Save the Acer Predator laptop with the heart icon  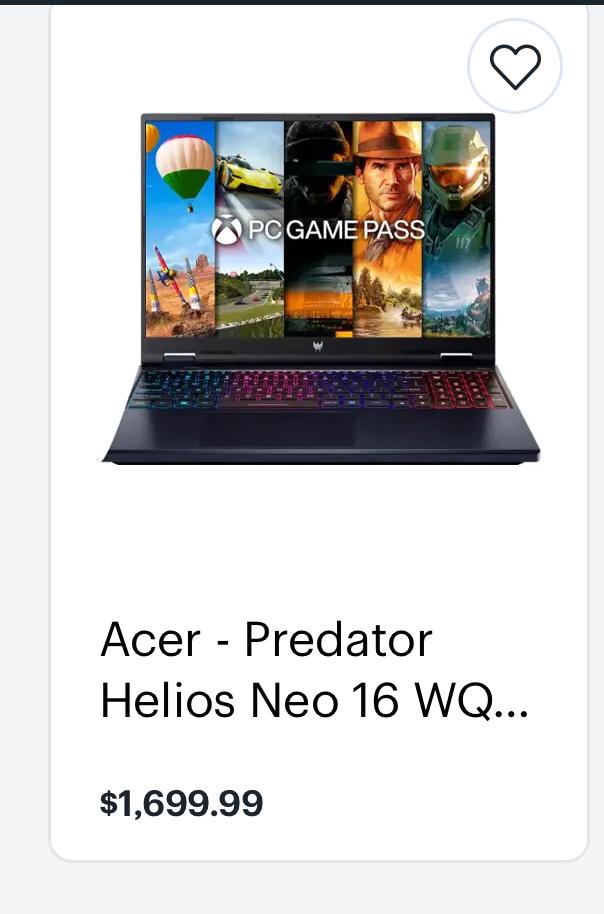point(515,66)
